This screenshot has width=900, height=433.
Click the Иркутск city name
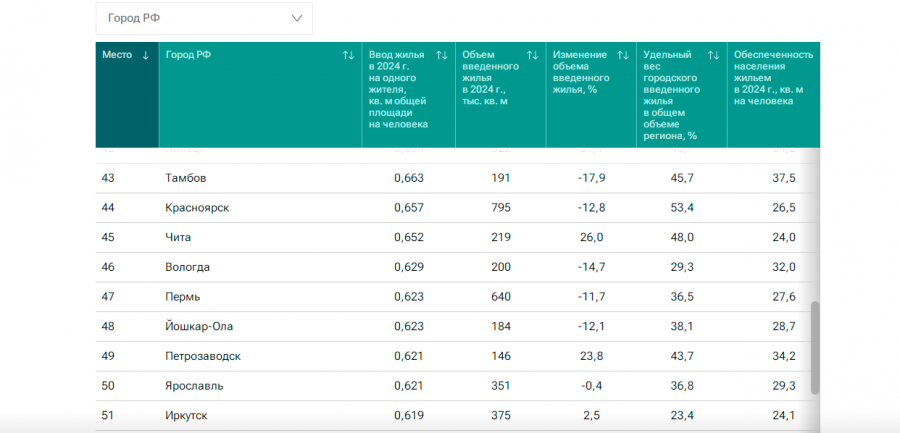click(186, 415)
